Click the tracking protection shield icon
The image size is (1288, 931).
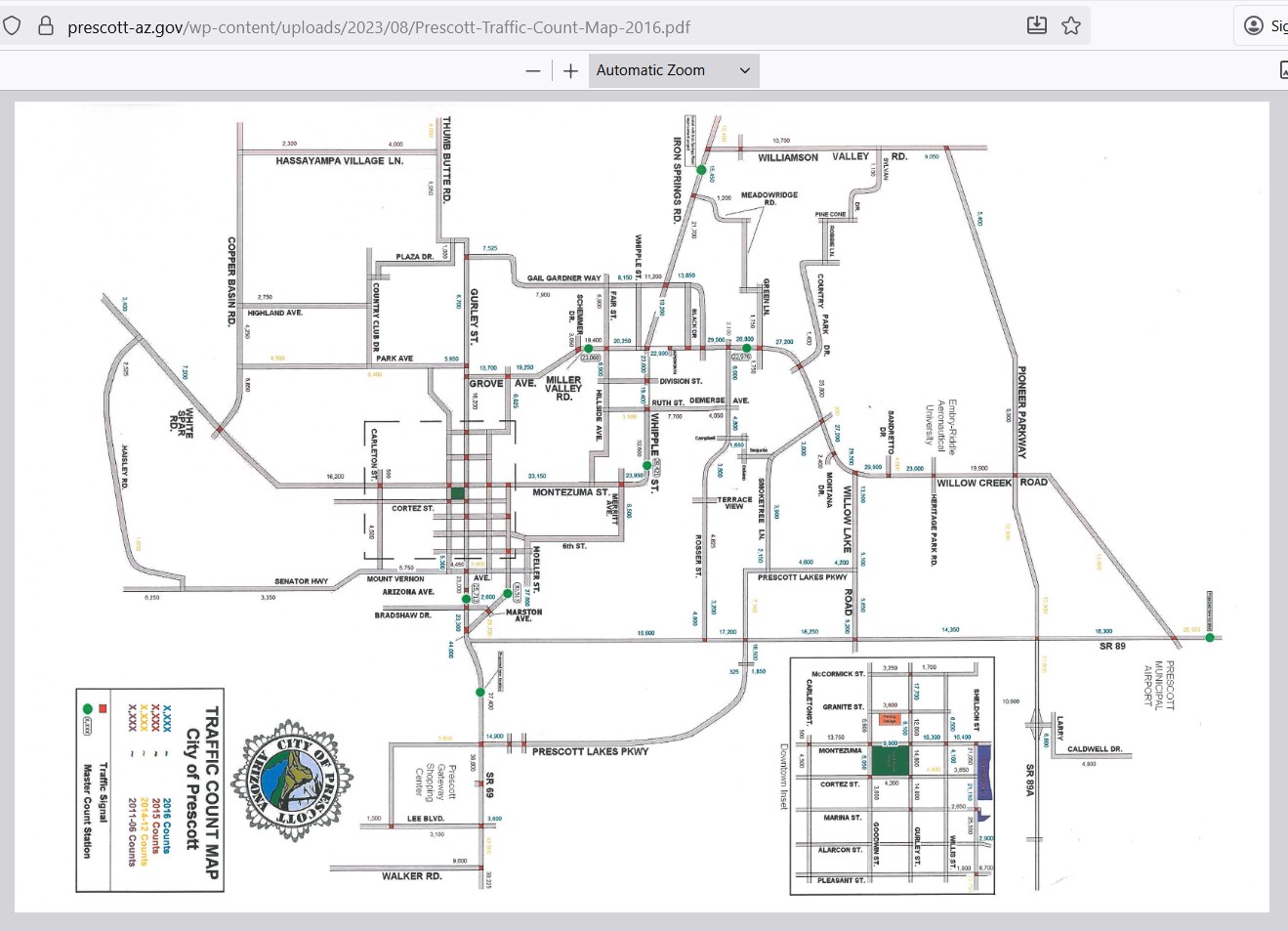coord(12,26)
